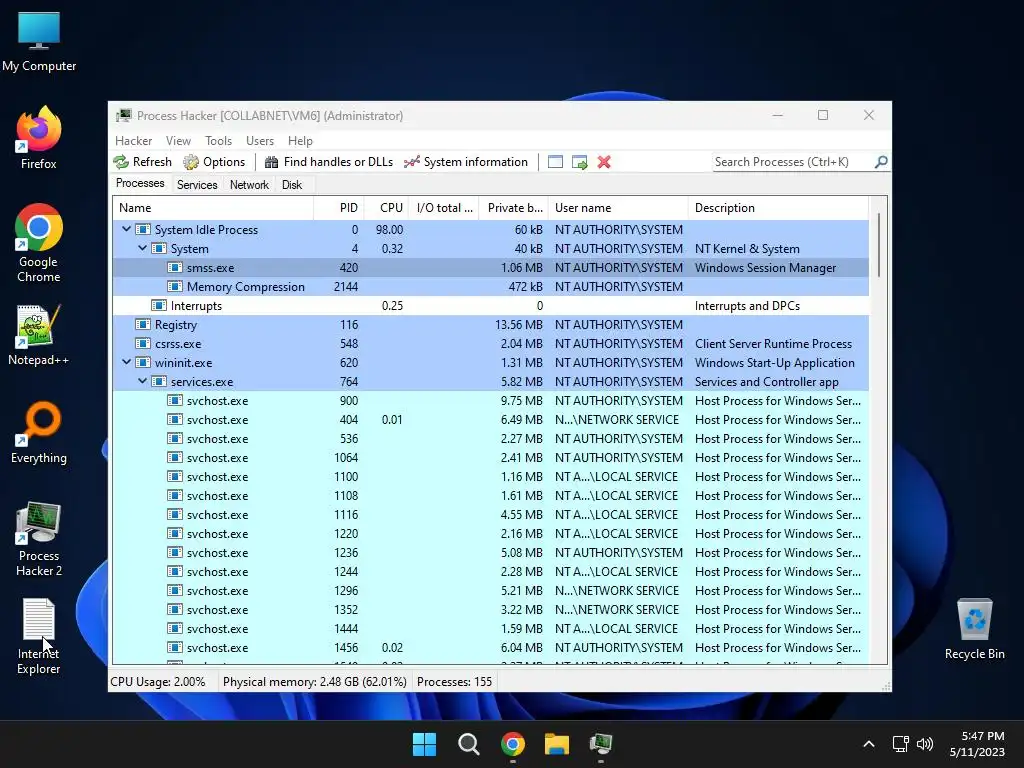This screenshot has height=768, width=1024.
Task: Switch to the Network tab
Action: tap(249, 185)
